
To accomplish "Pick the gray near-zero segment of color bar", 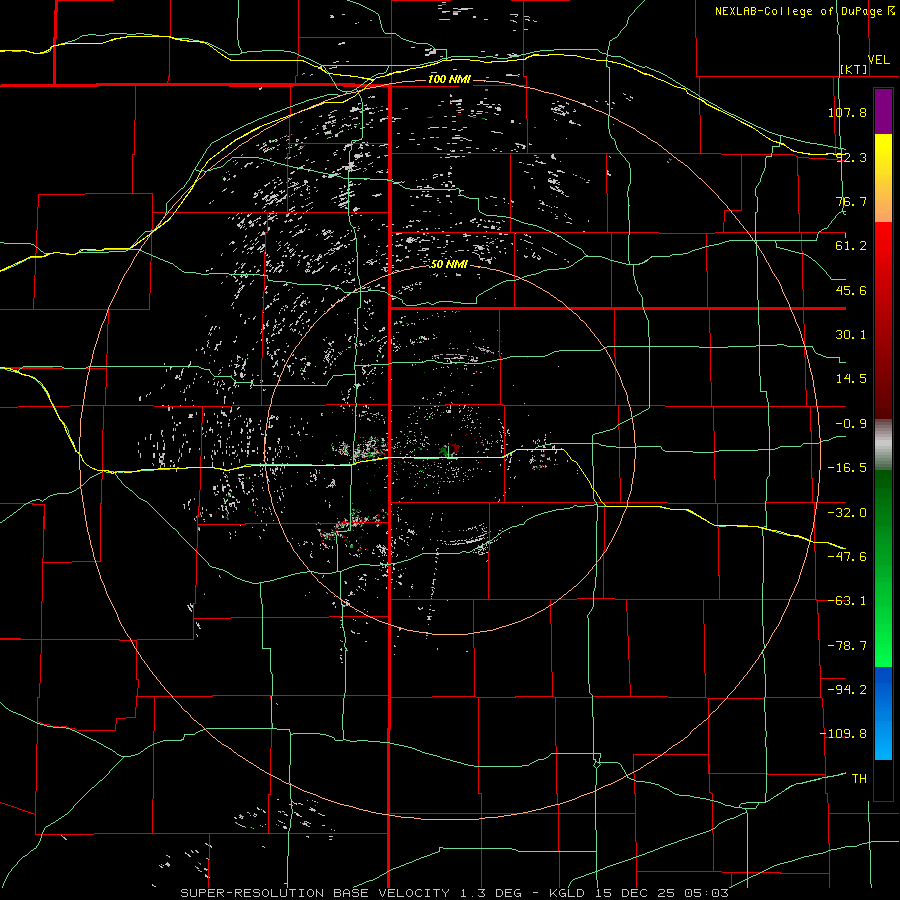I will coord(883,444).
